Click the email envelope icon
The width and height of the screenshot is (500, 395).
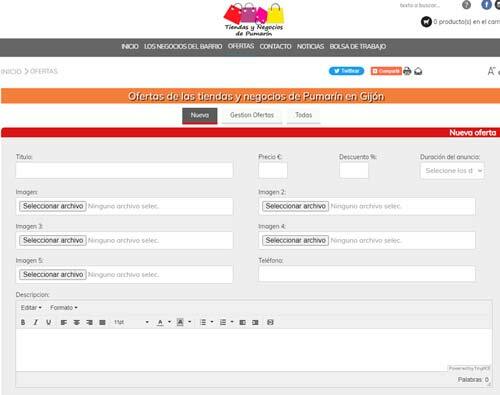click(418, 71)
